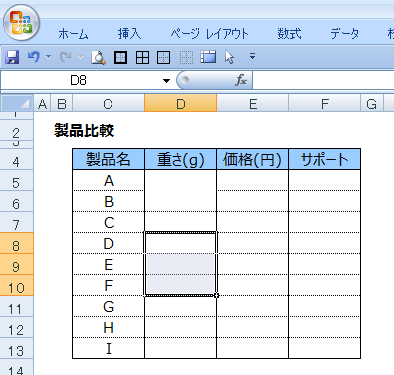Viewport: 394px width, 375px height.
Task: Apply inside dotted borders icon
Action: (164, 57)
